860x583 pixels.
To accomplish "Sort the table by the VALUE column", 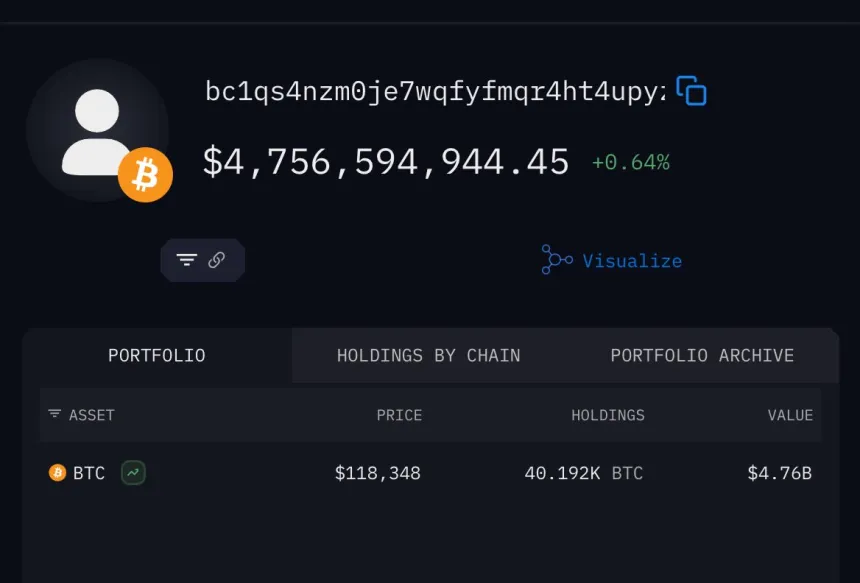I will coord(790,414).
